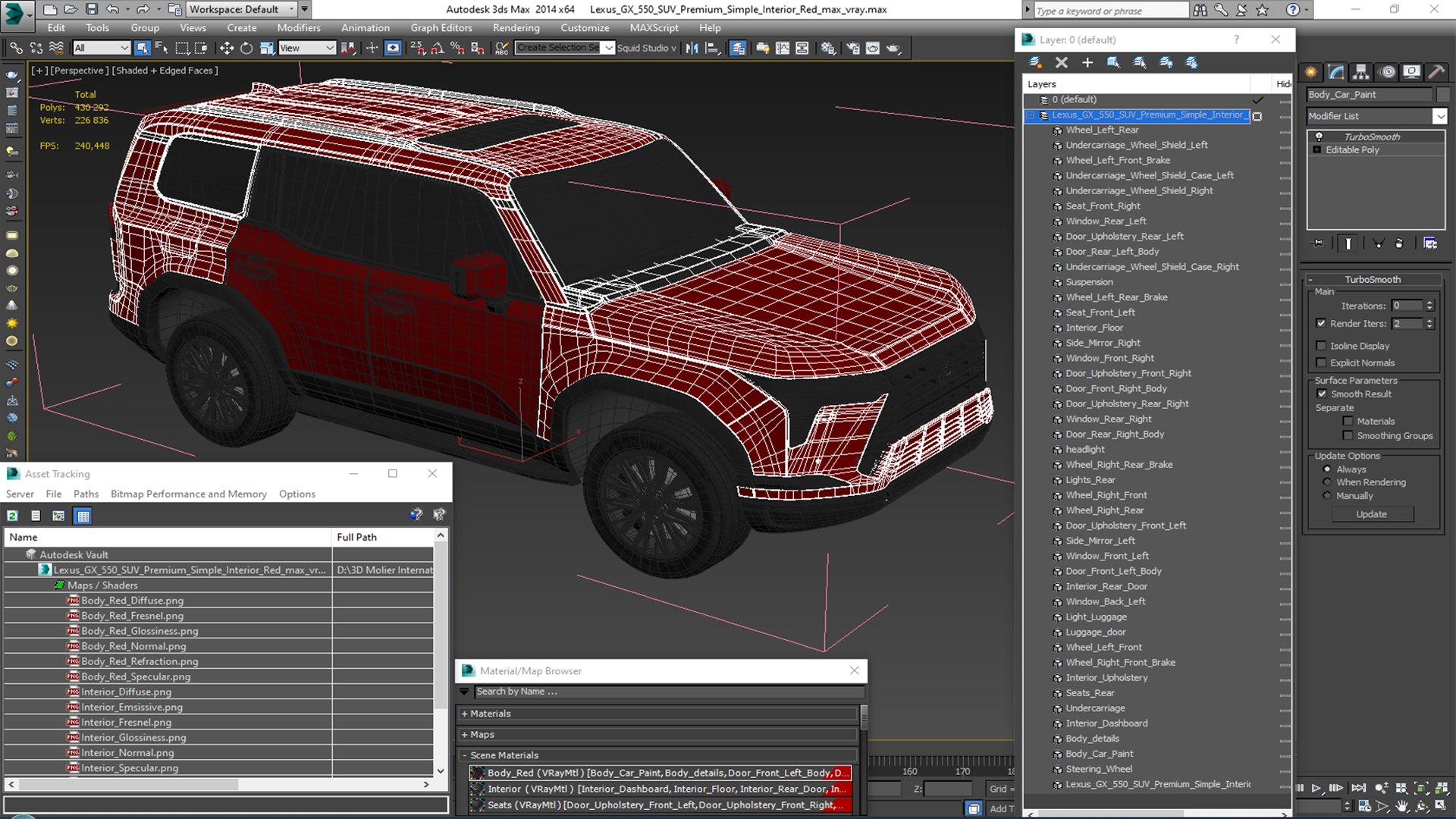Click the Body_Red material sample swatch
This screenshot has height=819, width=1456.
tap(477, 773)
